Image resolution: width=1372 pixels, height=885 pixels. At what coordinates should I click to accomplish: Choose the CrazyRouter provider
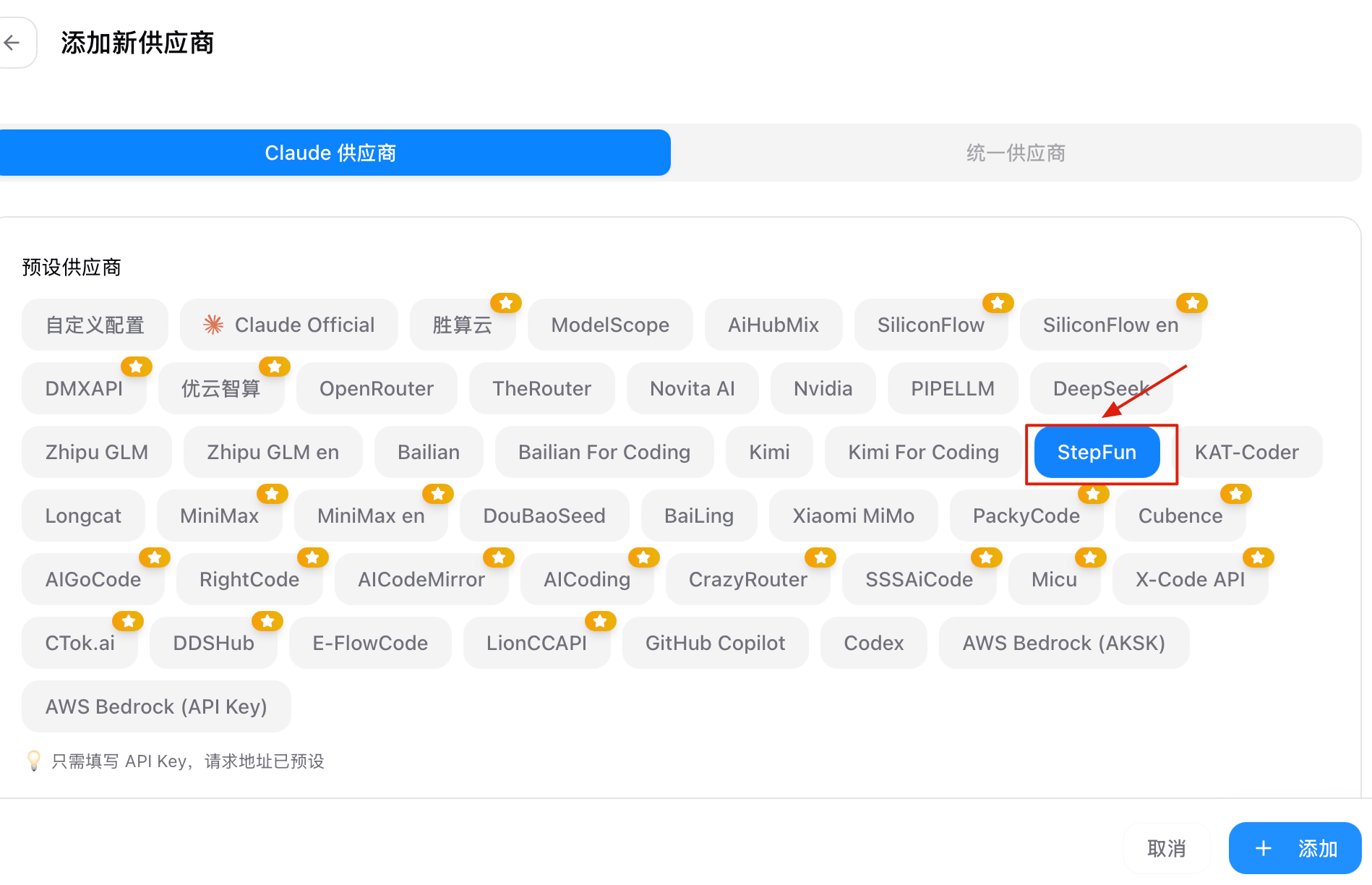[x=748, y=579]
